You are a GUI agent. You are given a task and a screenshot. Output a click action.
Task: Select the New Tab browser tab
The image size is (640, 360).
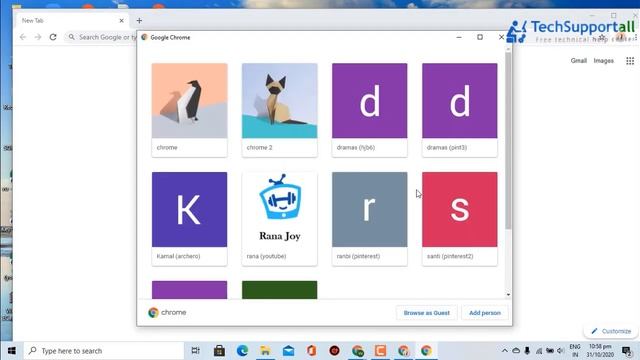pos(71,20)
